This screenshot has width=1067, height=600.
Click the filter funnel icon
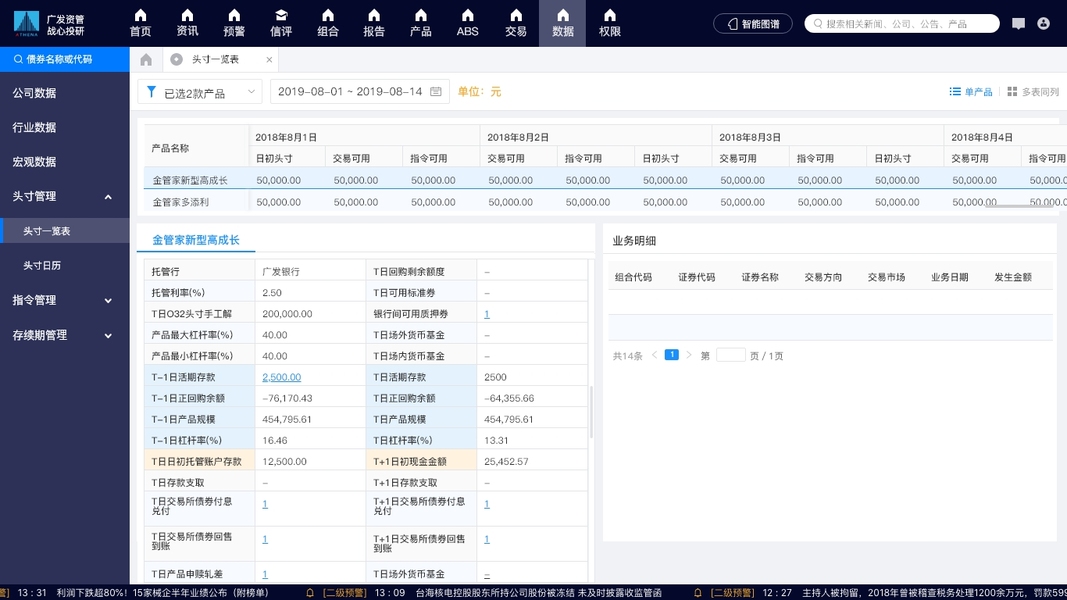coord(151,91)
